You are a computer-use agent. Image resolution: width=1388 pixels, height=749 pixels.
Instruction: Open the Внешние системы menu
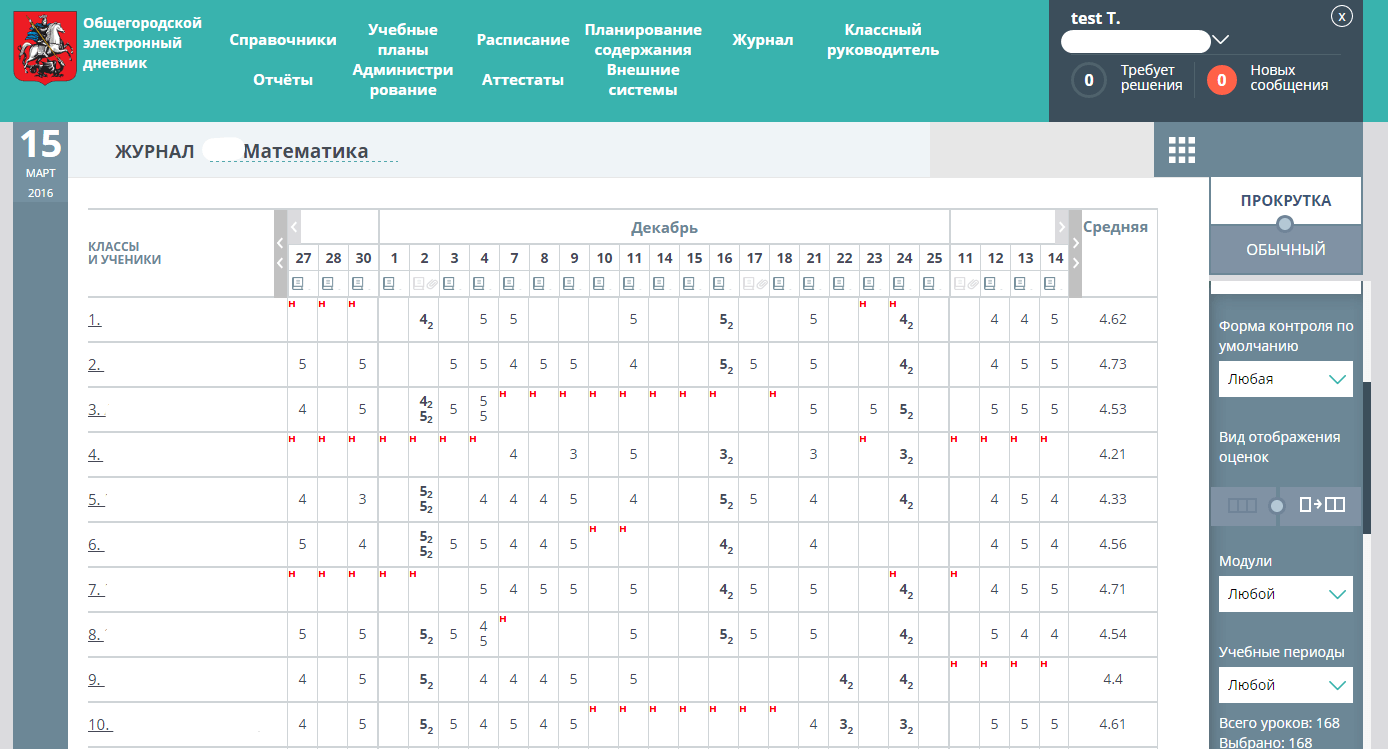tap(643, 80)
